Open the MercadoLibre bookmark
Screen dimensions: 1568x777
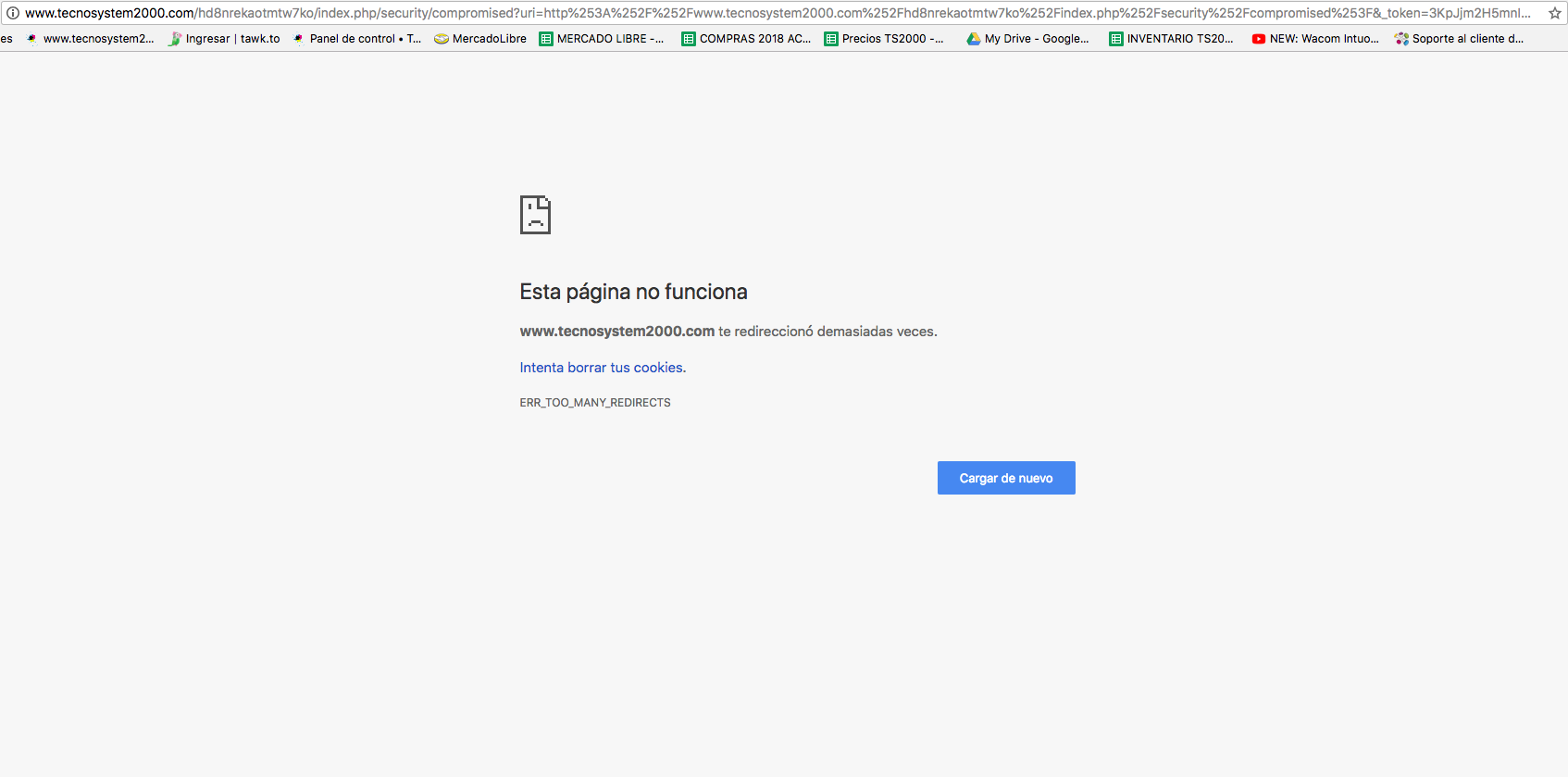(480, 39)
